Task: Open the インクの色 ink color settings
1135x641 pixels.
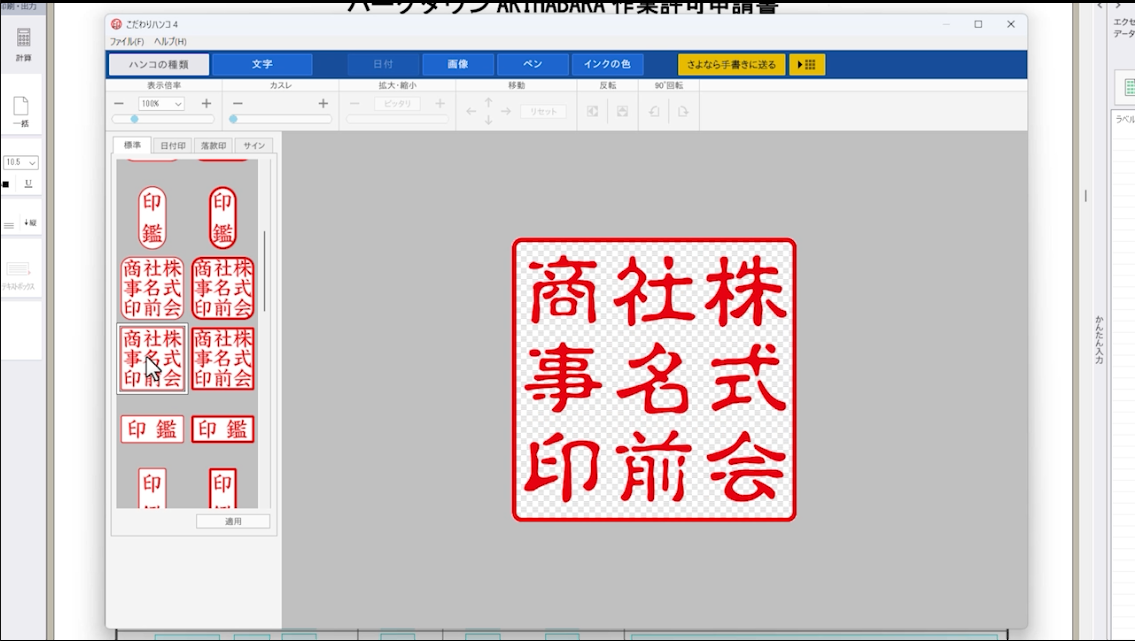Action: coord(607,65)
